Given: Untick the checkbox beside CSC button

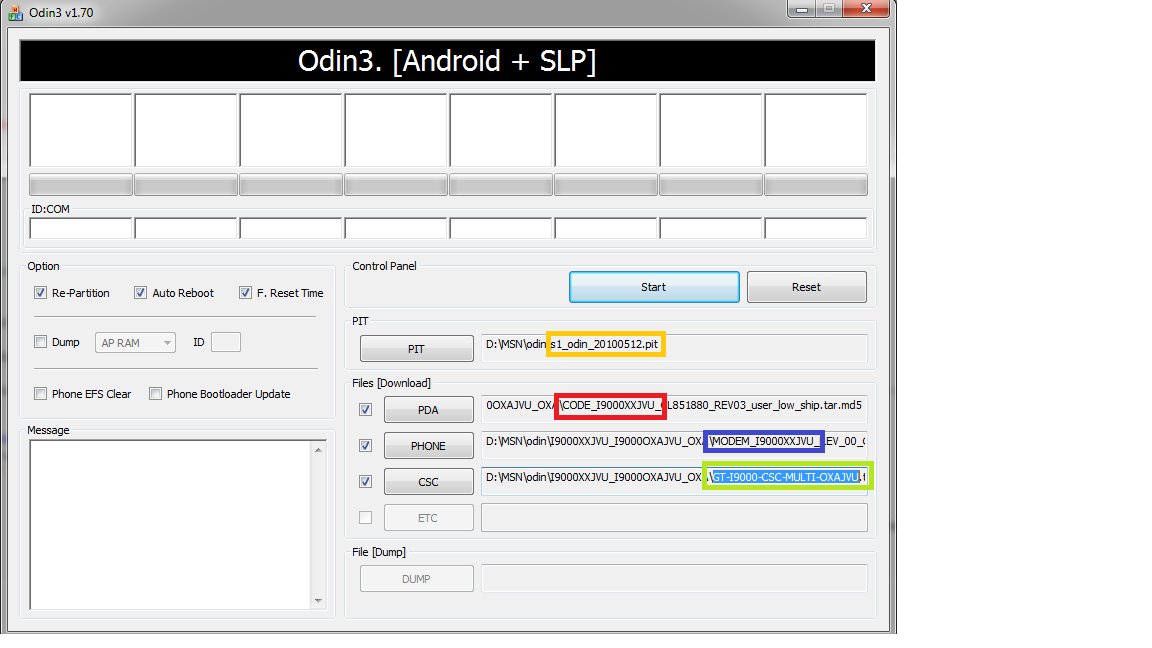Looking at the screenshot, I should pyautogui.click(x=365, y=481).
